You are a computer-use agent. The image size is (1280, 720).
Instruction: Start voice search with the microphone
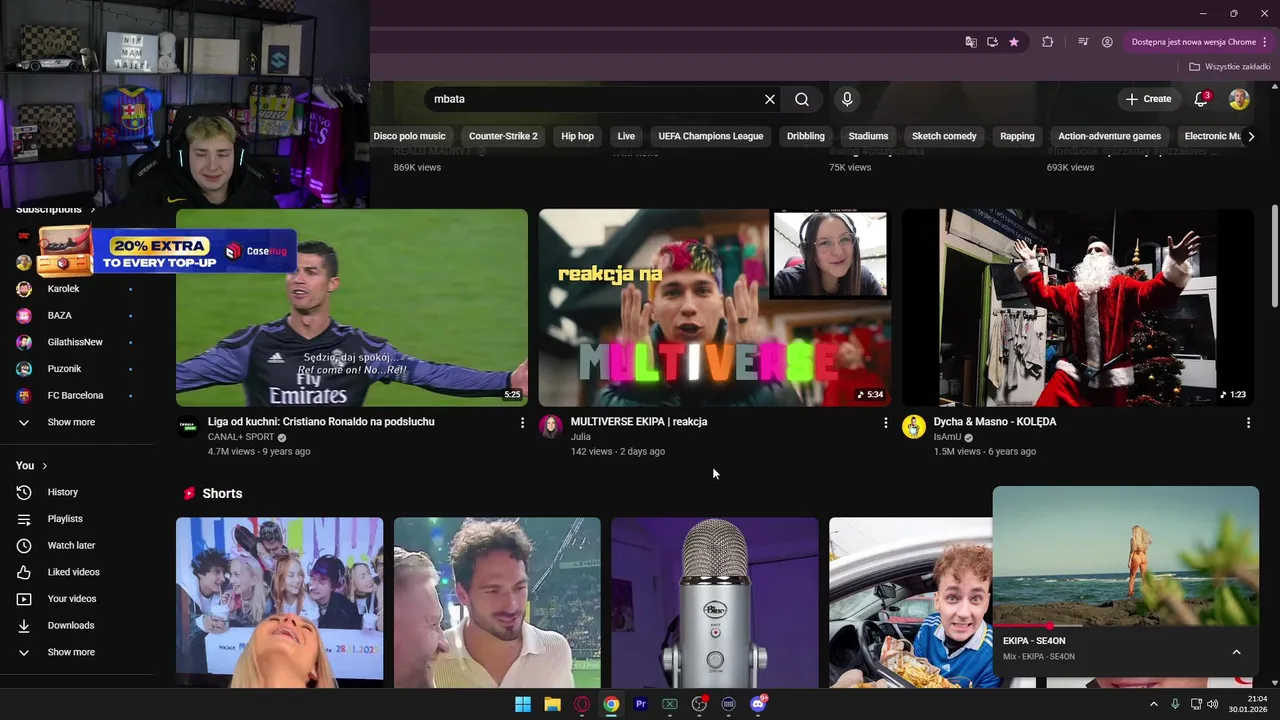[x=847, y=99]
